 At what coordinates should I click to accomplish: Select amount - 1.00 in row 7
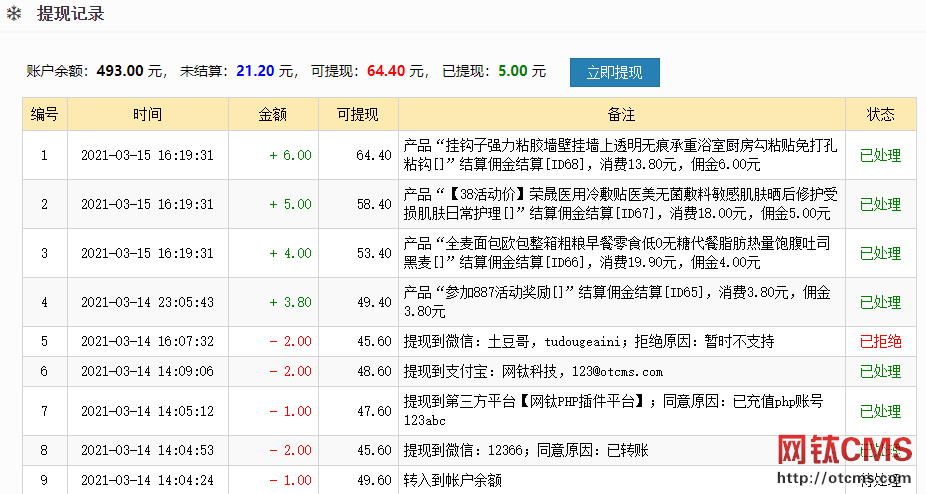pyautogui.click(x=290, y=411)
